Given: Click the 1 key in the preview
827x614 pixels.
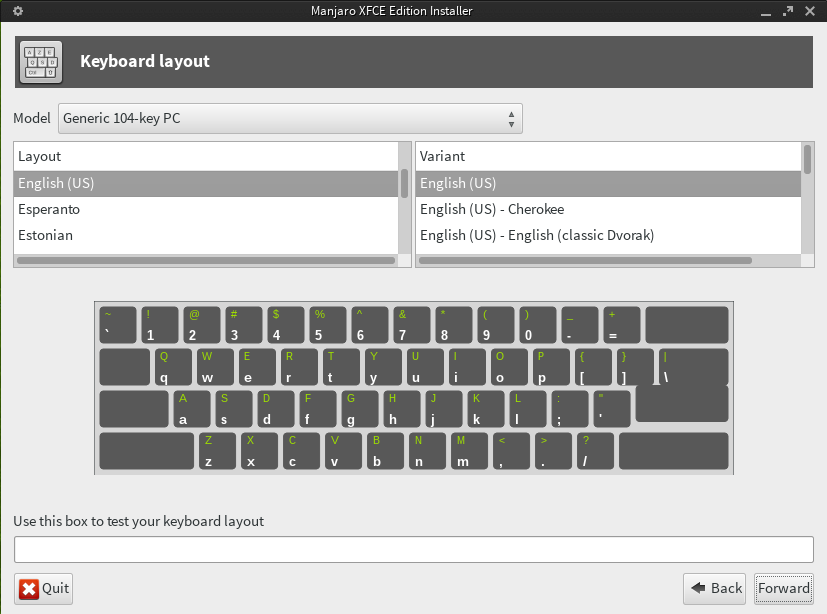Looking at the screenshot, I should (160, 325).
